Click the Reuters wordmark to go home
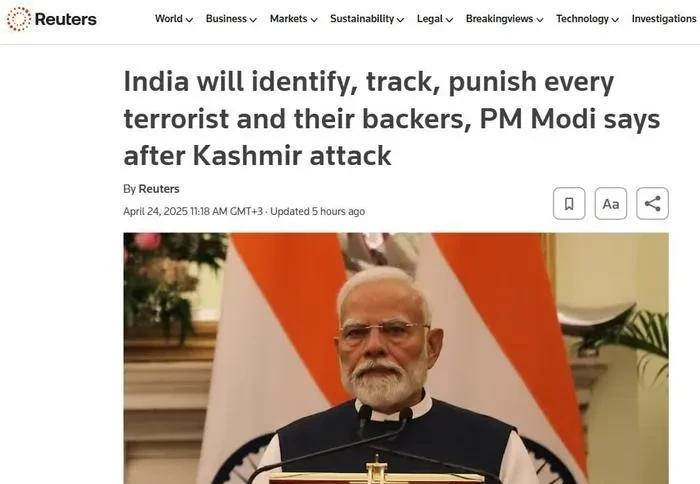The width and height of the screenshot is (700, 484). point(66,19)
